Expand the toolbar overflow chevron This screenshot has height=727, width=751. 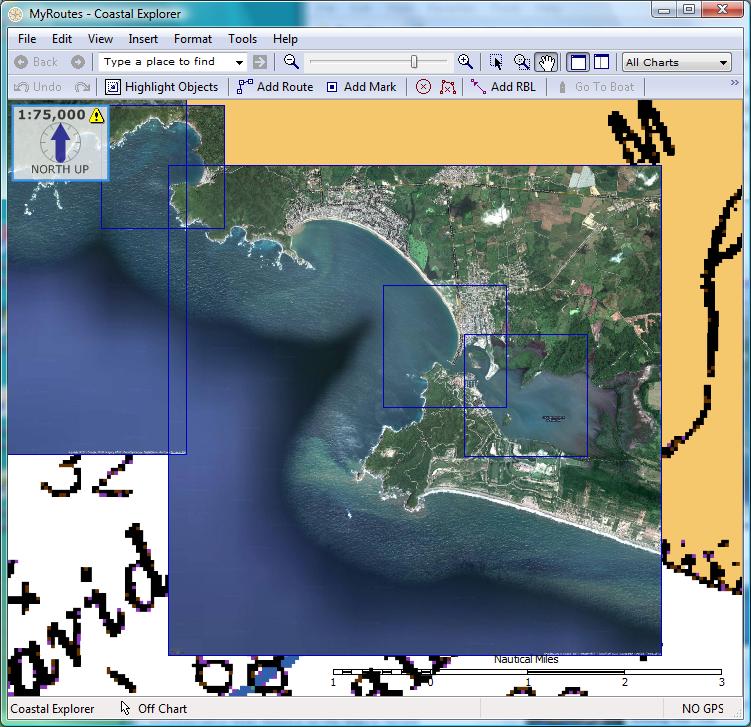(734, 83)
